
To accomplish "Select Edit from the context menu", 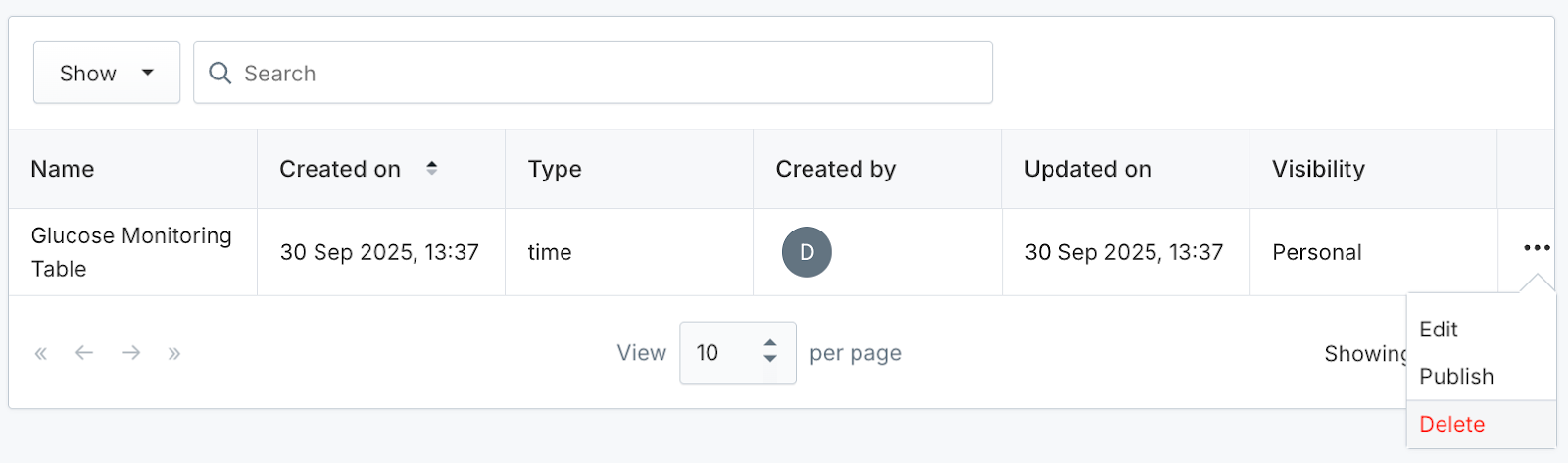I will [x=1439, y=330].
